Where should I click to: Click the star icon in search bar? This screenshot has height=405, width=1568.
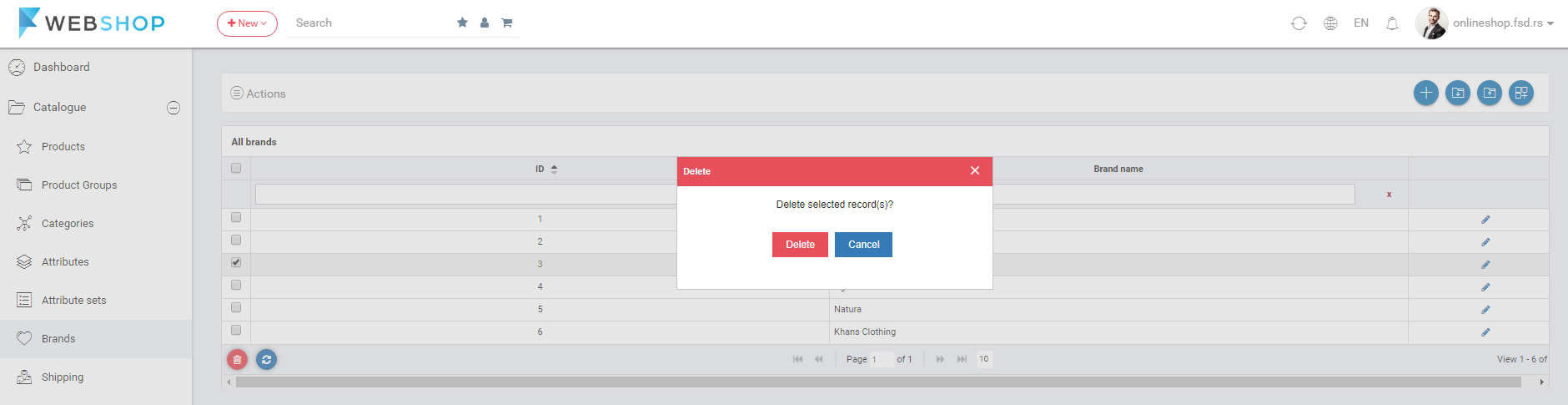[x=462, y=23]
